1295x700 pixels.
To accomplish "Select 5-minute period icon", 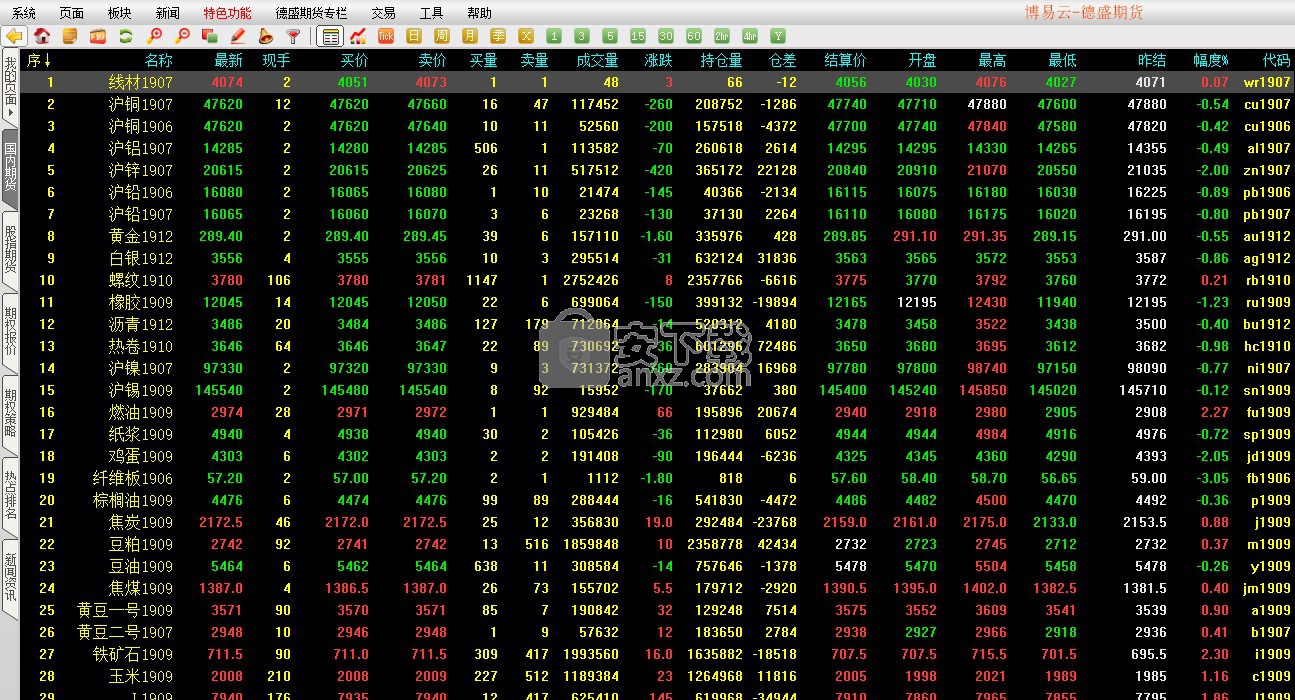I will coord(610,36).
